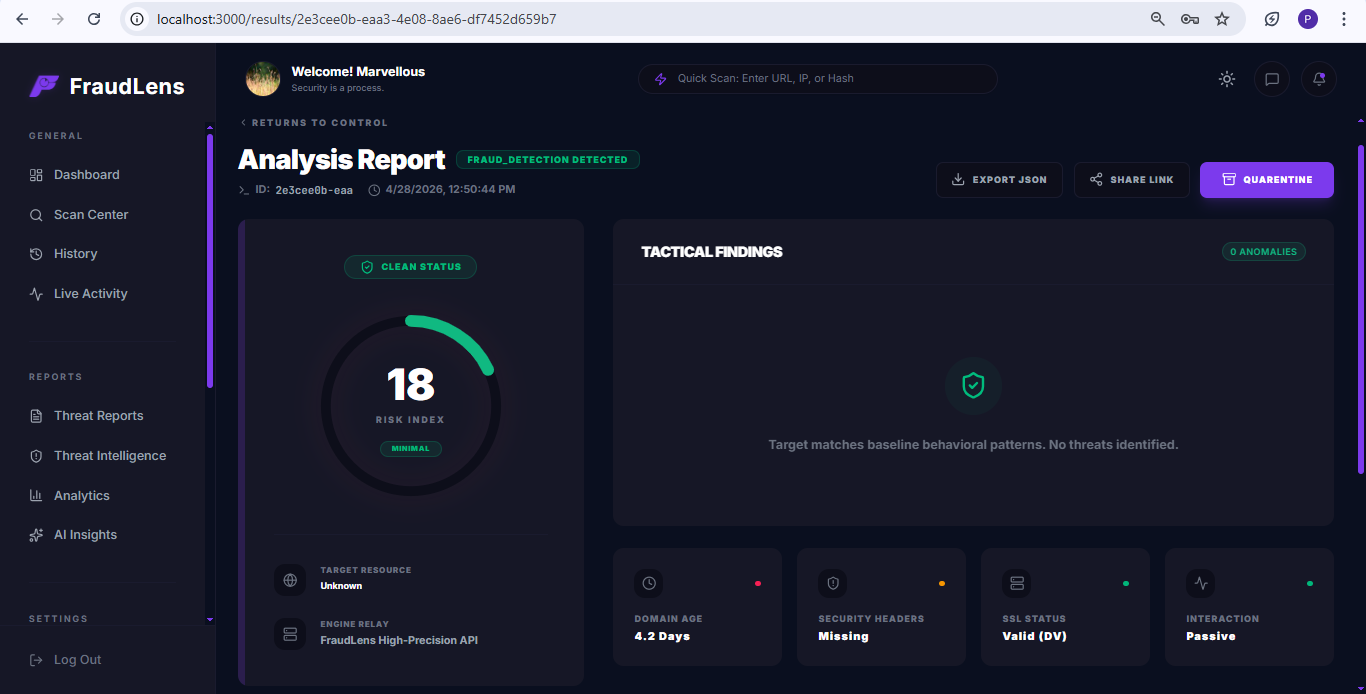The image size is (1366, 694).
Task: Click the main page scrollbar
Action: click(x=1361, y=310)
